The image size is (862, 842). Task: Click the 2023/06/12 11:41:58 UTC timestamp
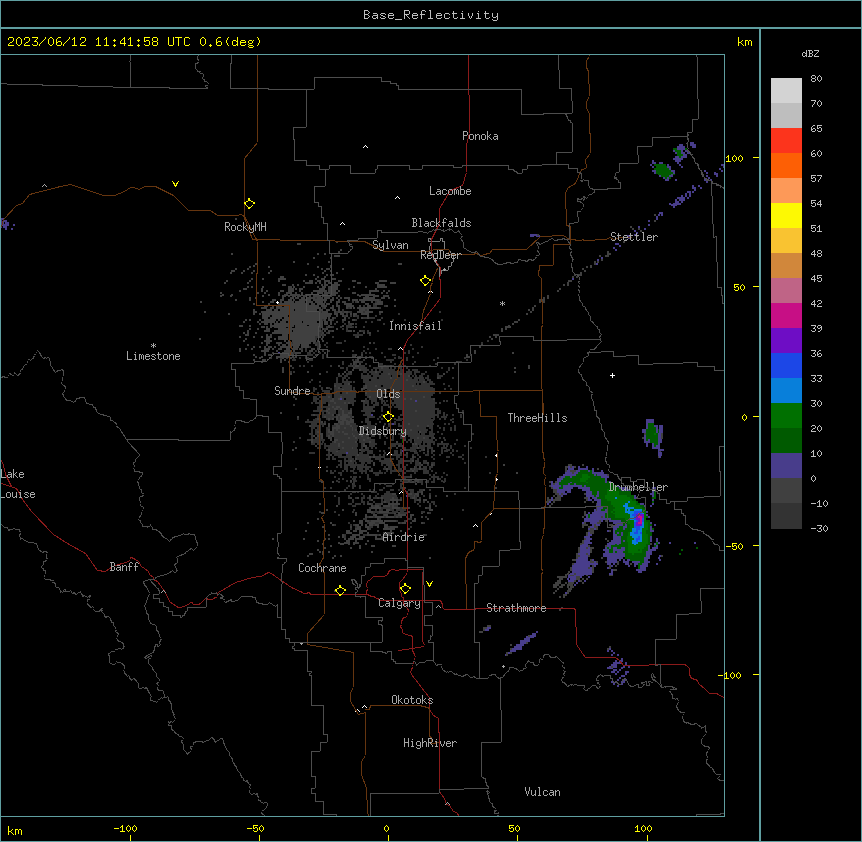click(99, 42)
